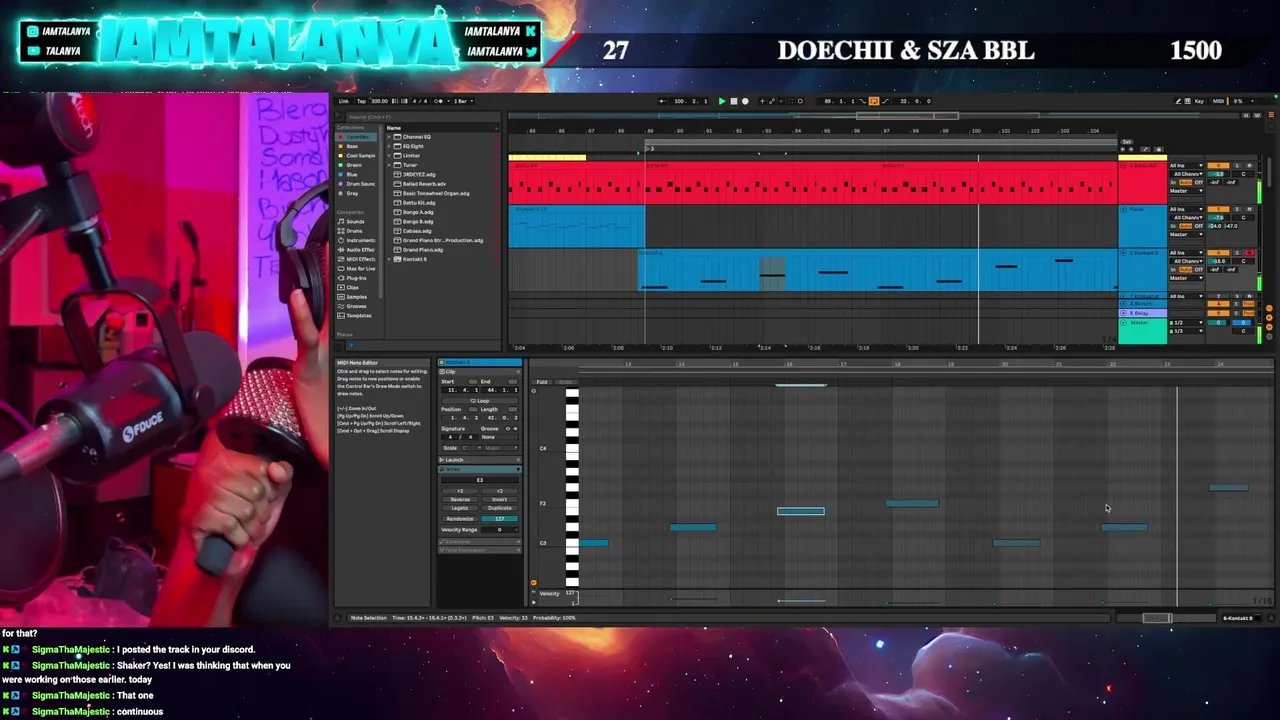
Task: Open the 1 Bar quantization dropdown
Action: click(x=463, y=101)
